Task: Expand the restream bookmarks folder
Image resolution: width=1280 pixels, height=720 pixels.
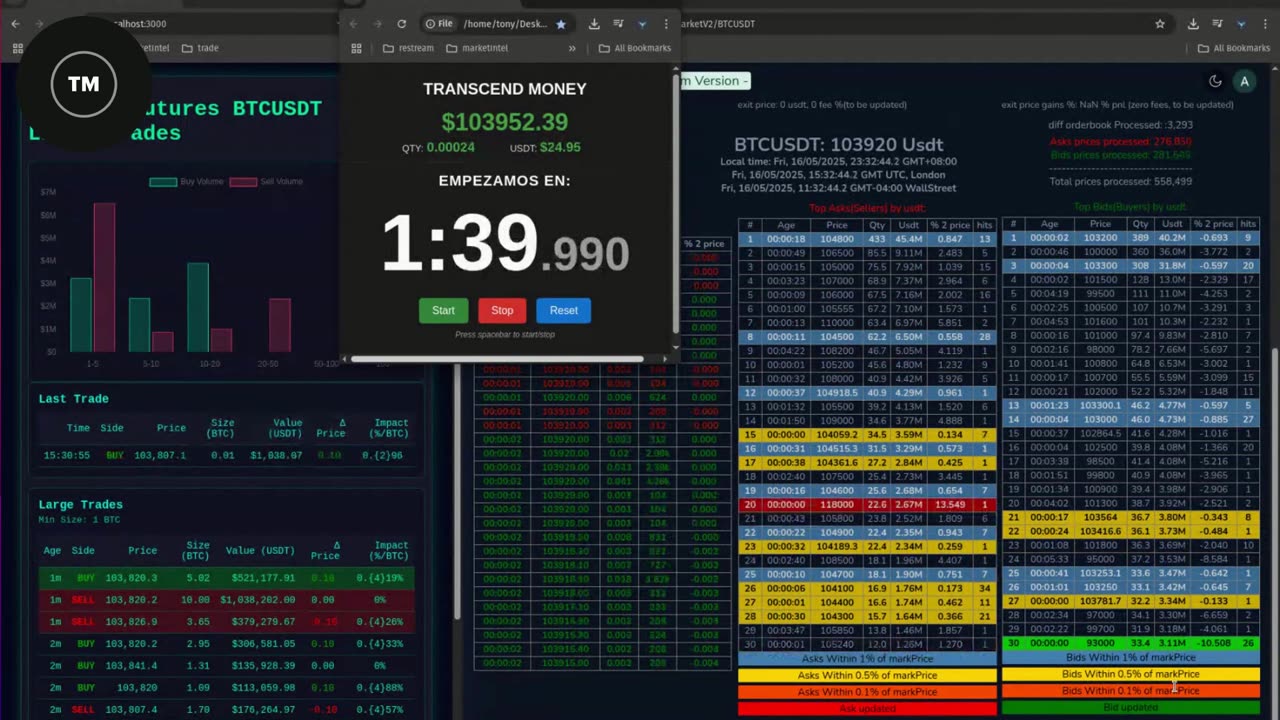Action: click(x=408, y=48)
